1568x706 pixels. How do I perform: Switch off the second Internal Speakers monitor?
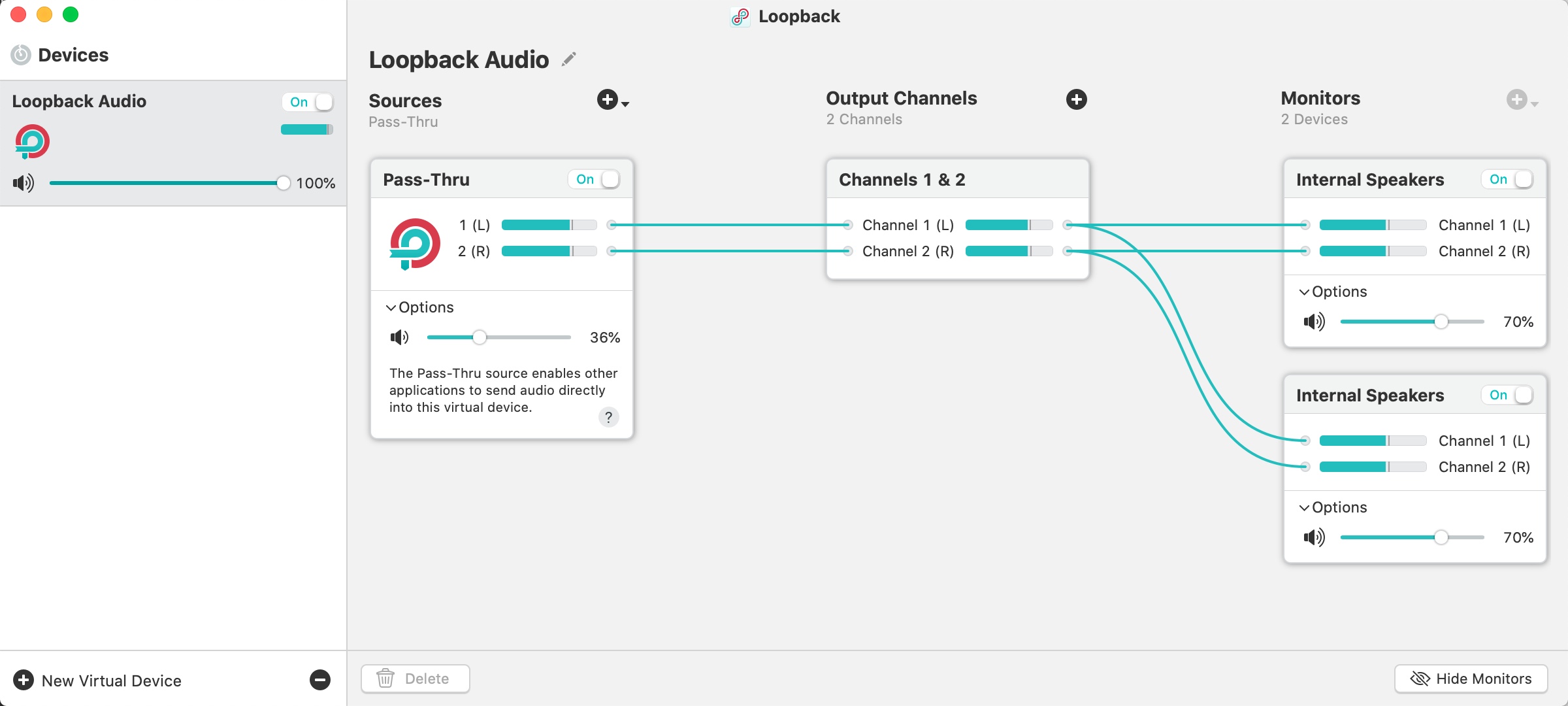tap(1507, 395)
